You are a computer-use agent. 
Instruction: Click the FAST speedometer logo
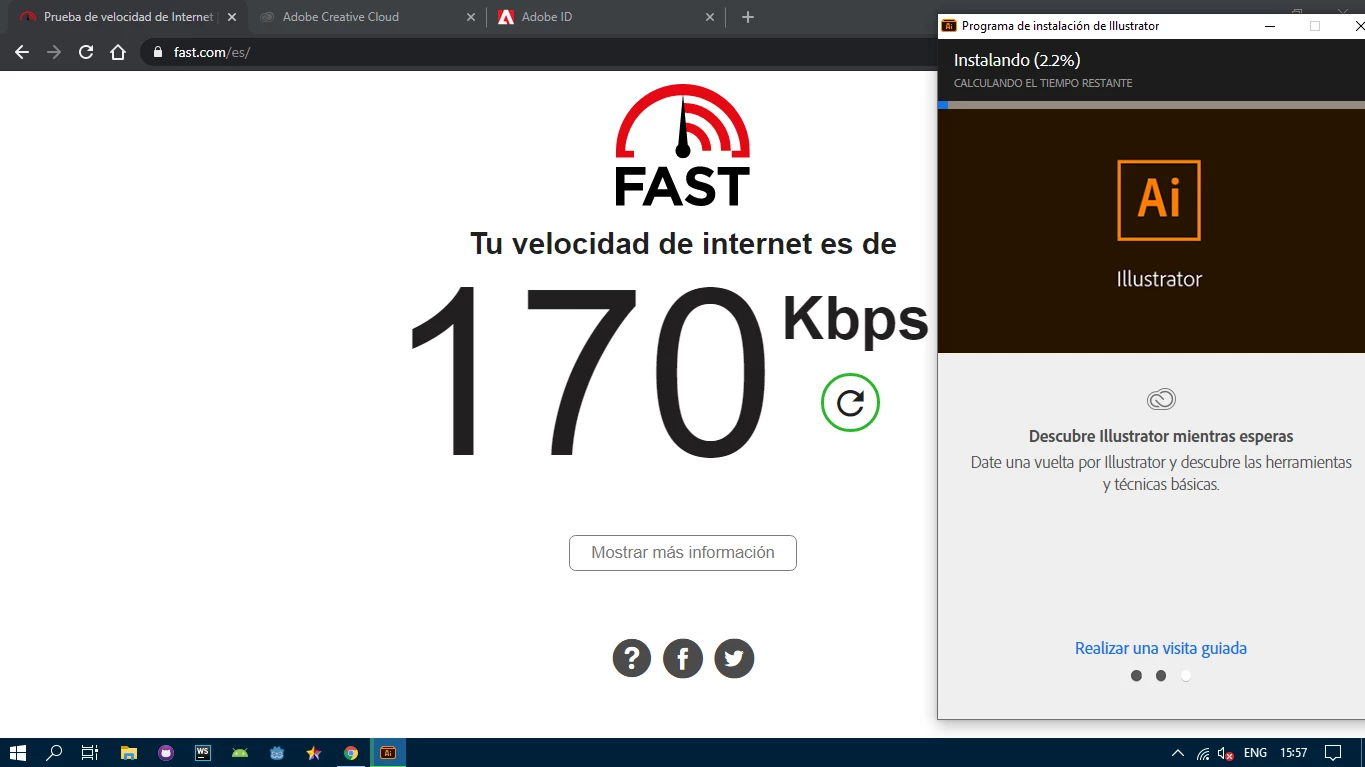pyautogui.click(x=683, y=146)
